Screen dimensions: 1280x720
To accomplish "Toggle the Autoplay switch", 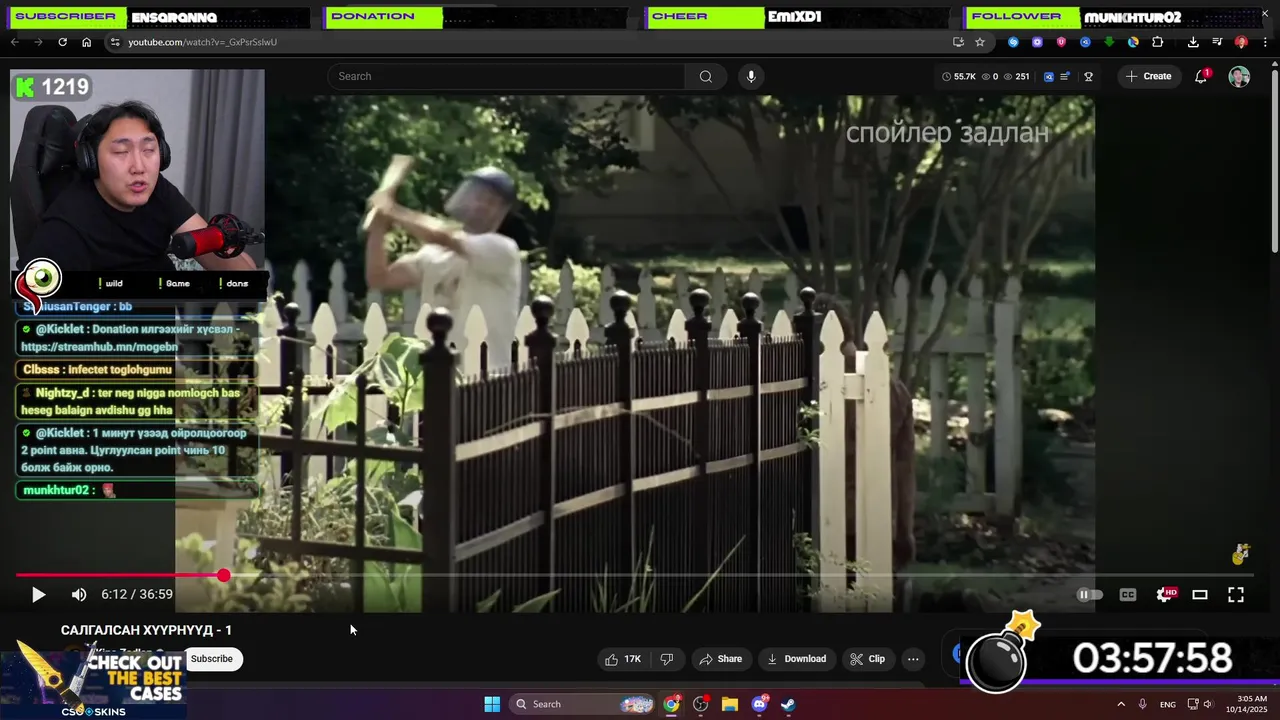I will [1089, 595].
